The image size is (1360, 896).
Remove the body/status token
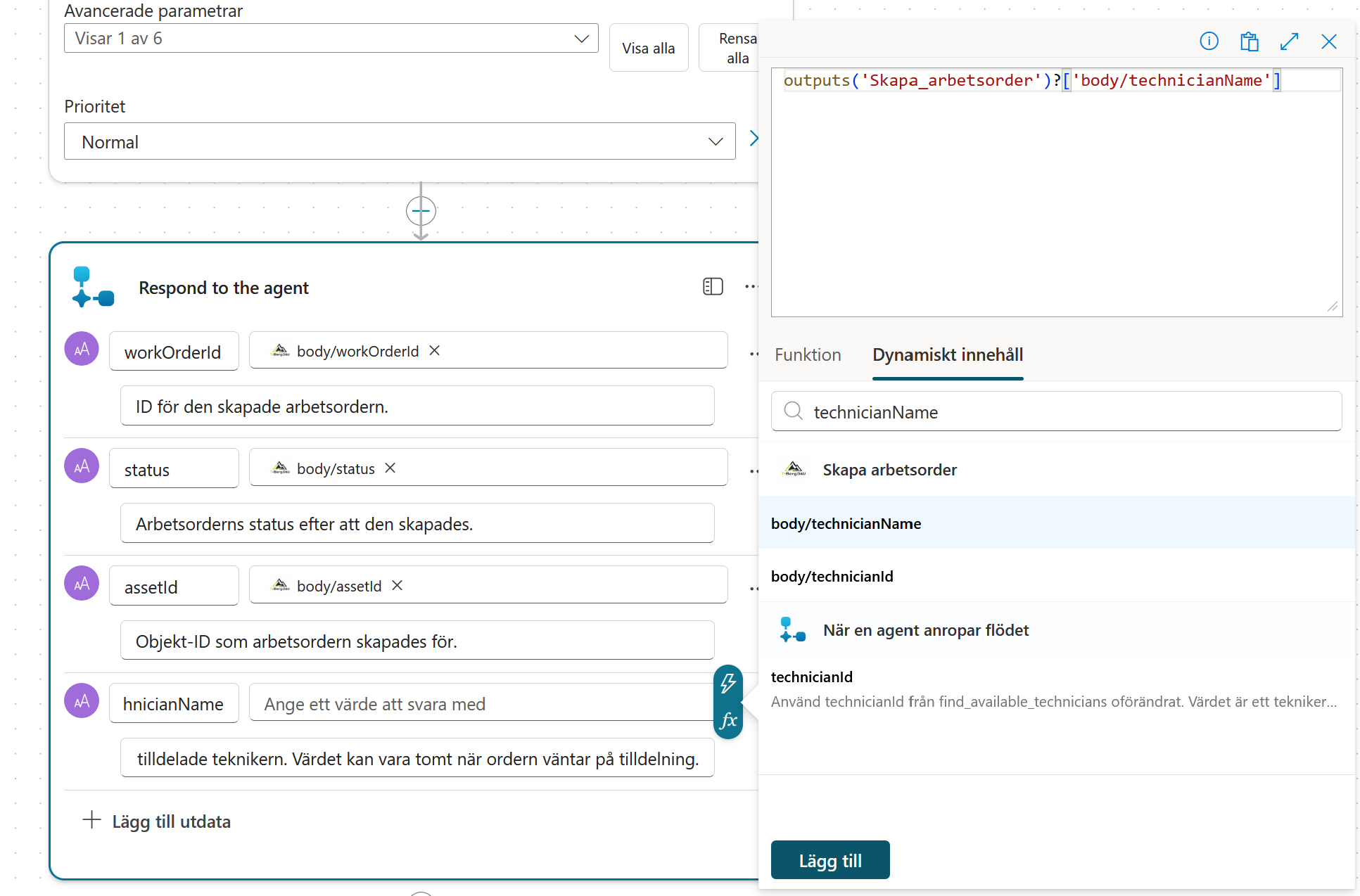point(390,468)
